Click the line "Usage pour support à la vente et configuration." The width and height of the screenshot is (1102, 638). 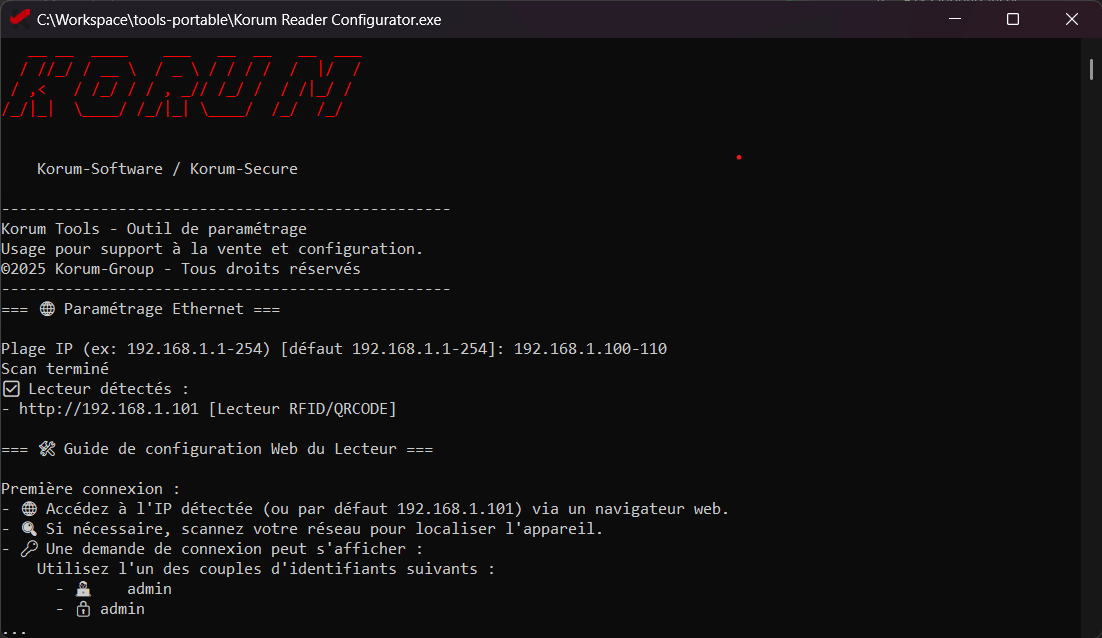212,249
